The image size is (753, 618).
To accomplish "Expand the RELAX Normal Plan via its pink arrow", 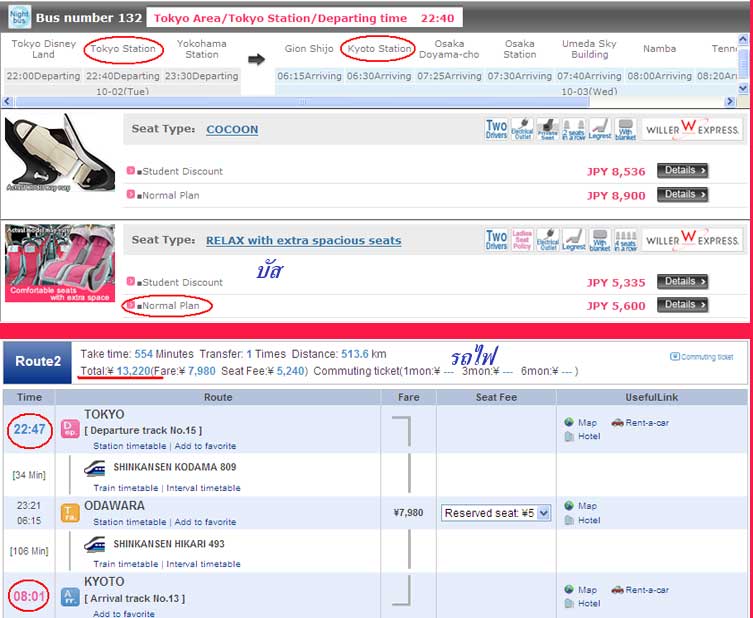I will coord(131,305).
